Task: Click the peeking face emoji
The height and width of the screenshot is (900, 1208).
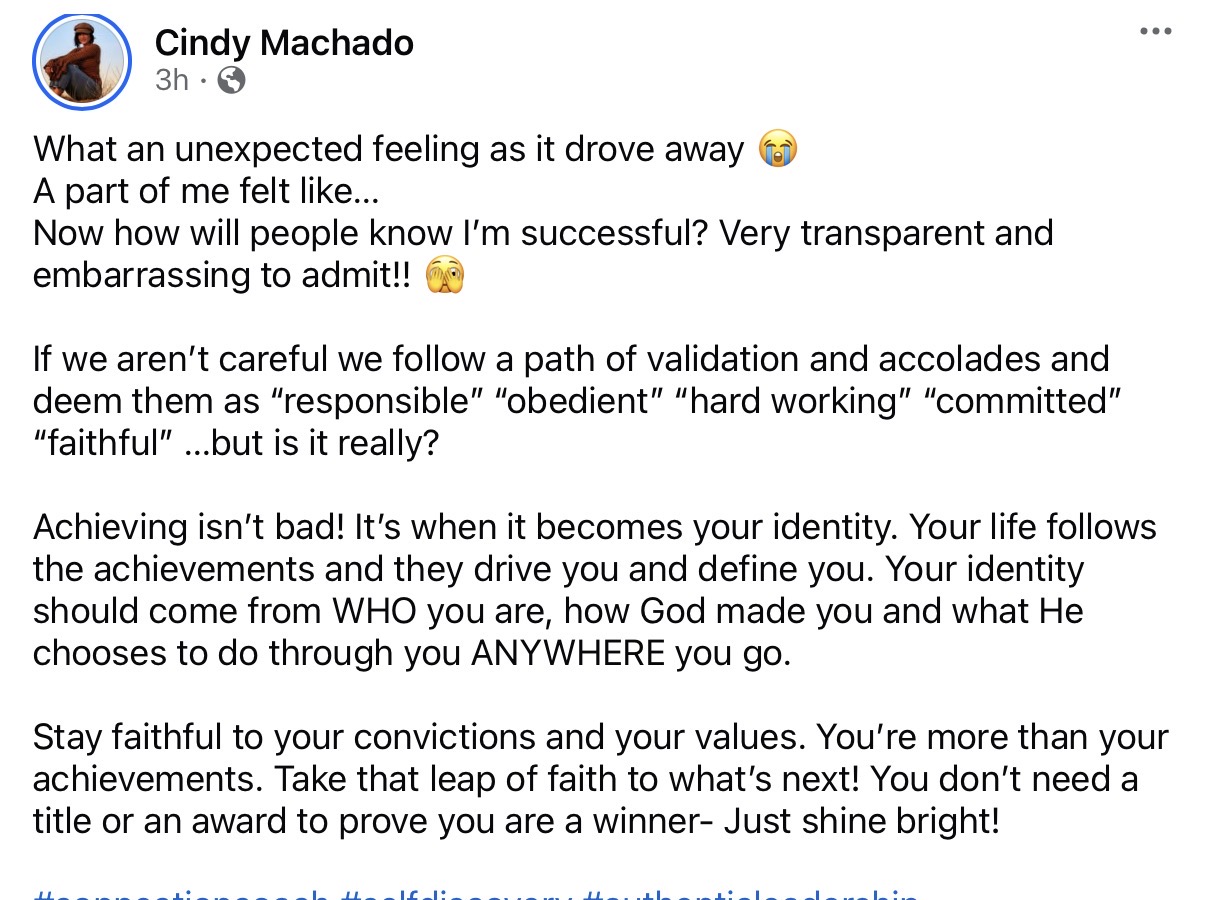Action: (x=445, y=277)
